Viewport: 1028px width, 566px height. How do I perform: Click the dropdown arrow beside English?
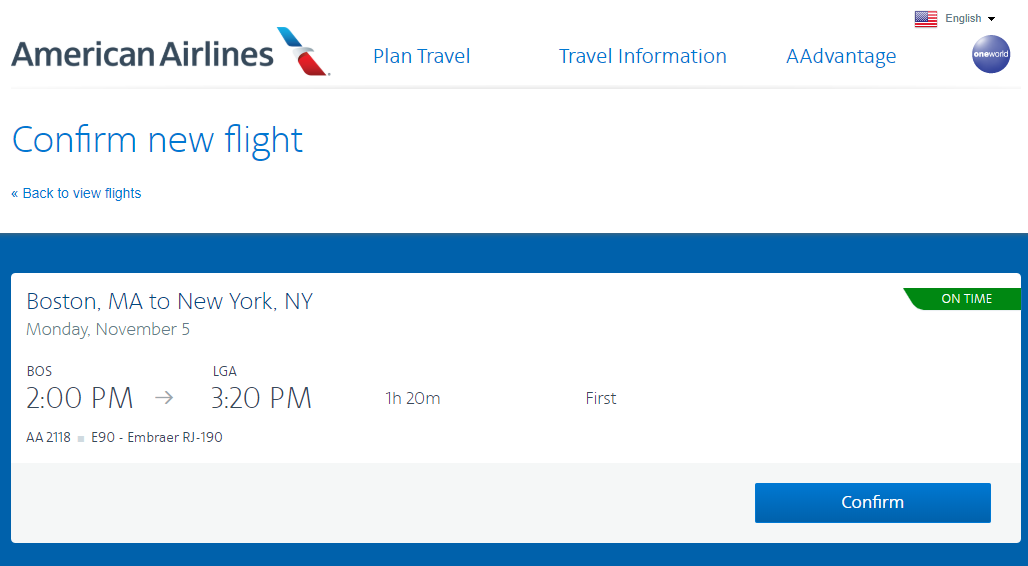click(x=991, y=19)
